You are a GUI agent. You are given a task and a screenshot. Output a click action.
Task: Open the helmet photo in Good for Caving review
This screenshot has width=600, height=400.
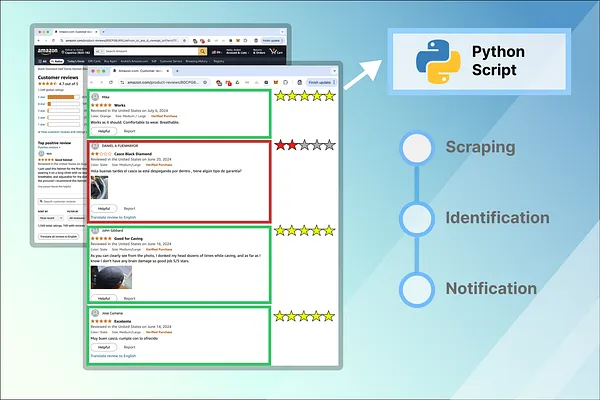click(x=111, y=277)
